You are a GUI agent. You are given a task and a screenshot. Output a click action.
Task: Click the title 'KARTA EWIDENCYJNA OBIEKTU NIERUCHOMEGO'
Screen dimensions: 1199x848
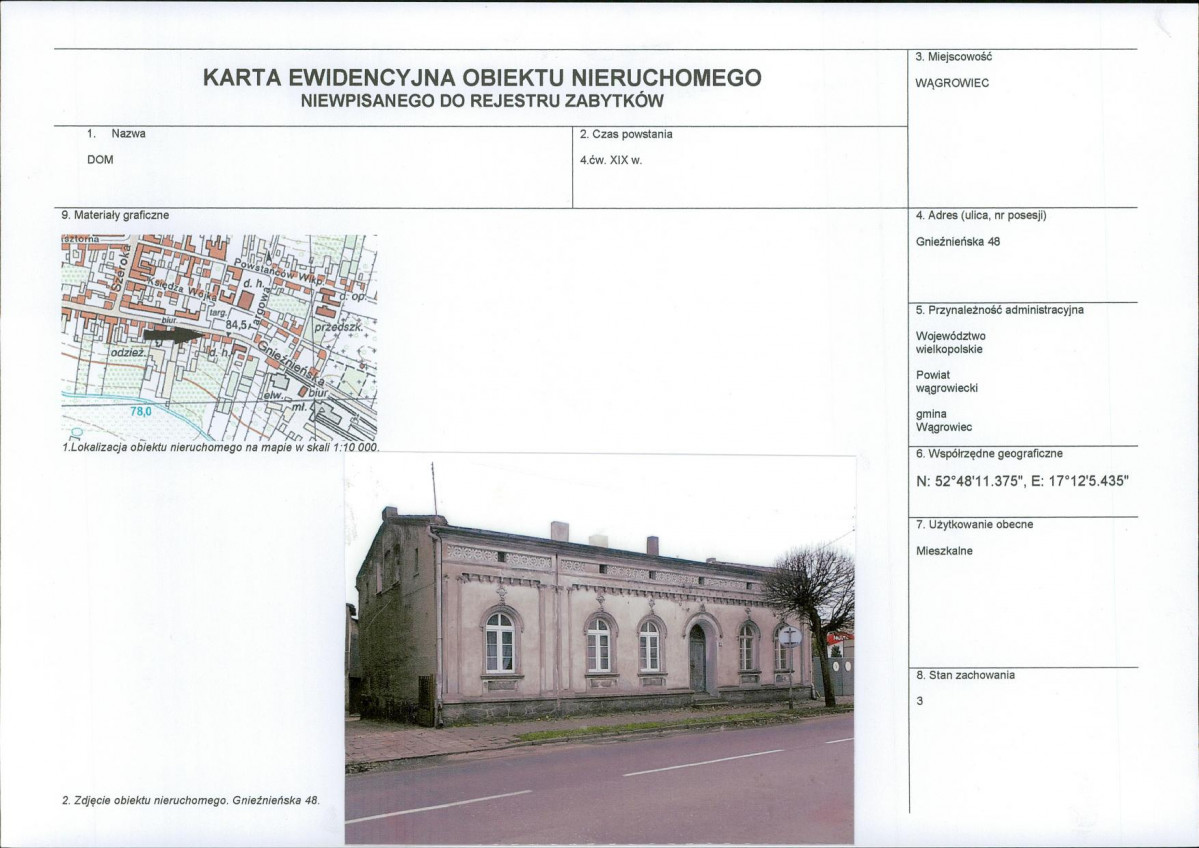pyautogui.click(x=482, y=78)
